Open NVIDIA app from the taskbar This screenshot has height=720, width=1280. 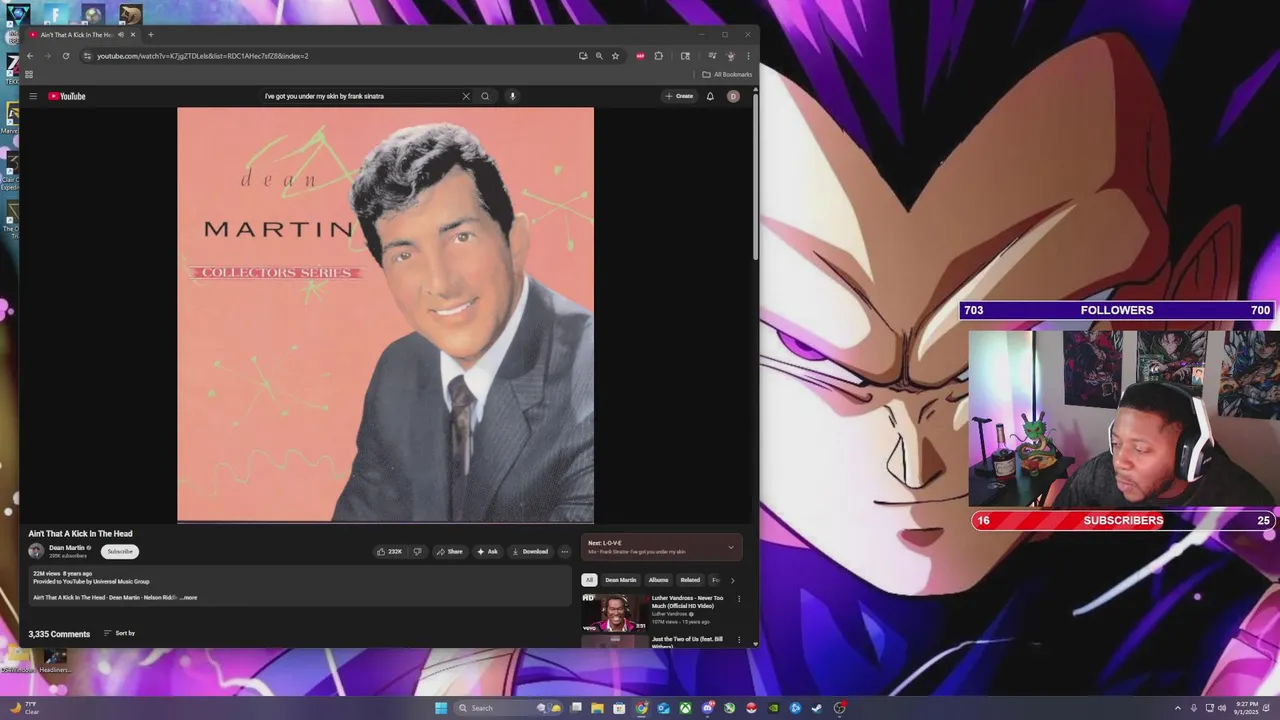[x=773, y=708]
